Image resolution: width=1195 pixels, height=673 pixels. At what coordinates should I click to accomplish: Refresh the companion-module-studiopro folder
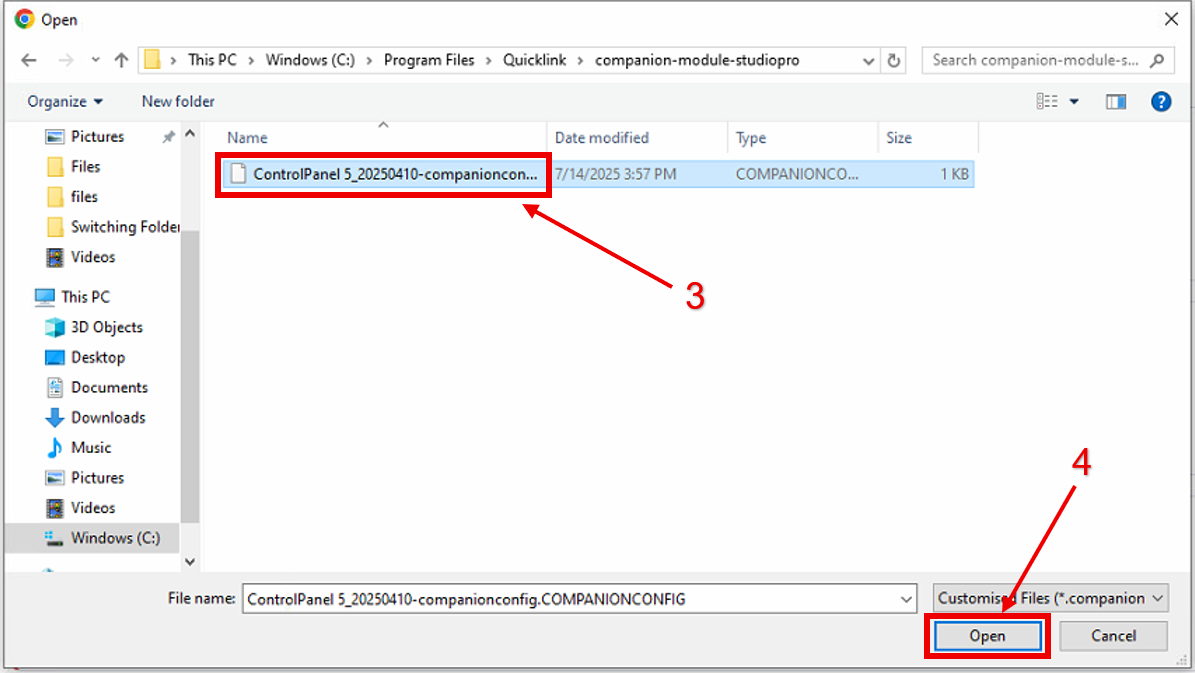pyautogui.click(x=893, y=60)
